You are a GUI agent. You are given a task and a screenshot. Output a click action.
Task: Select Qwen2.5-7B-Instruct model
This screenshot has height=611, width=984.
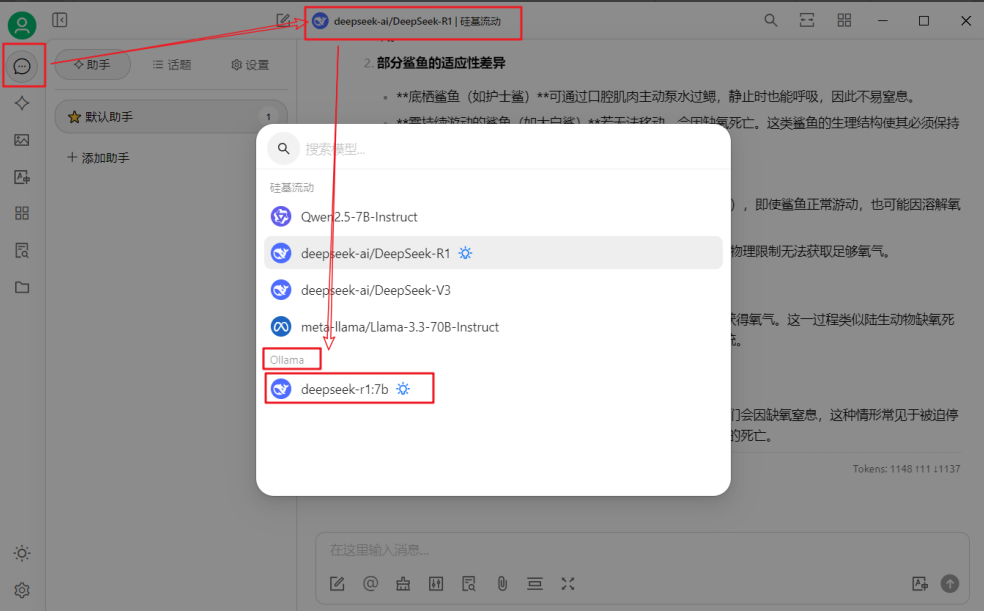pos(493,217)
